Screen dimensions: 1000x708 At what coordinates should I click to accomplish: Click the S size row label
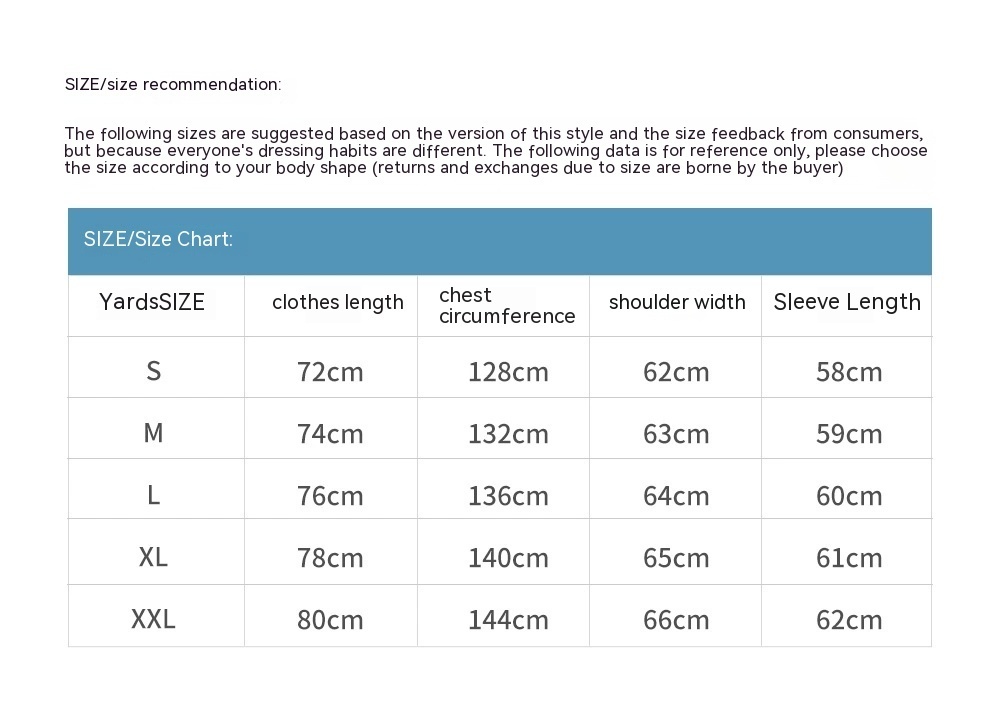pos(154,371)
